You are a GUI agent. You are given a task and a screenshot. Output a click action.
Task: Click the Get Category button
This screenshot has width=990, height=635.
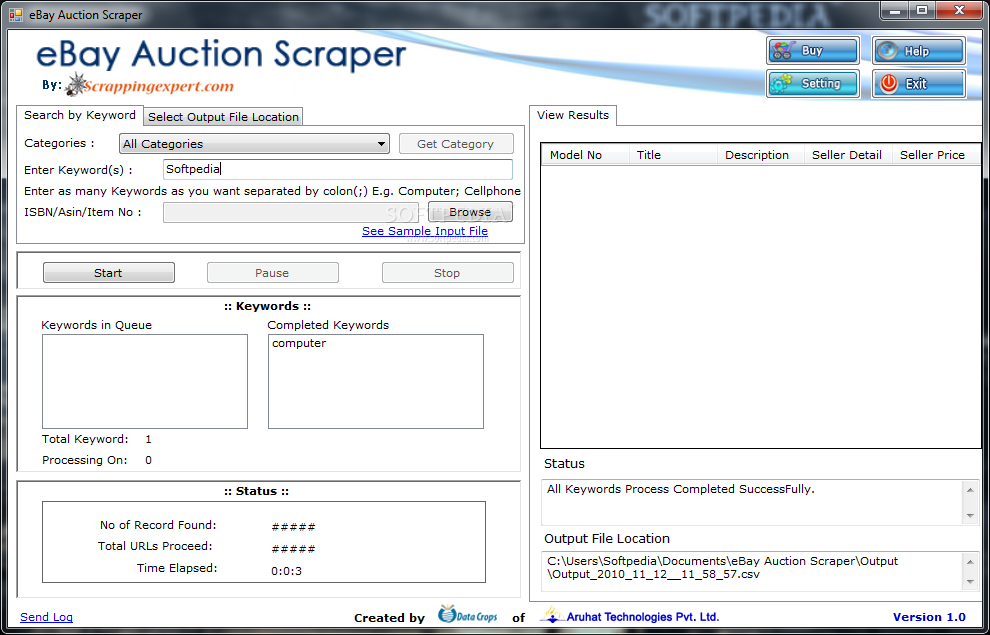[x=456, y=144]
